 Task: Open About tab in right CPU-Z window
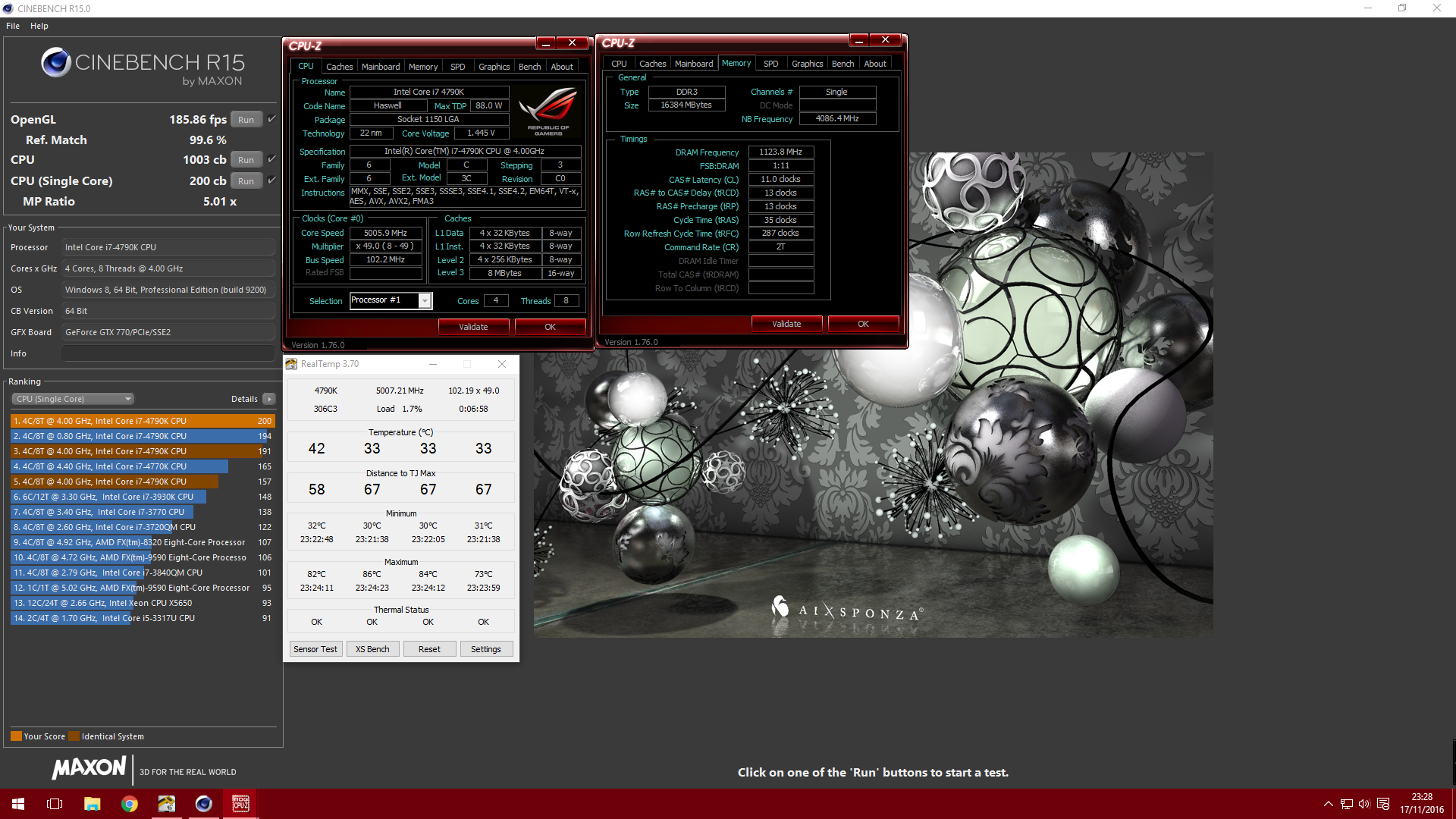coord(875,64)
